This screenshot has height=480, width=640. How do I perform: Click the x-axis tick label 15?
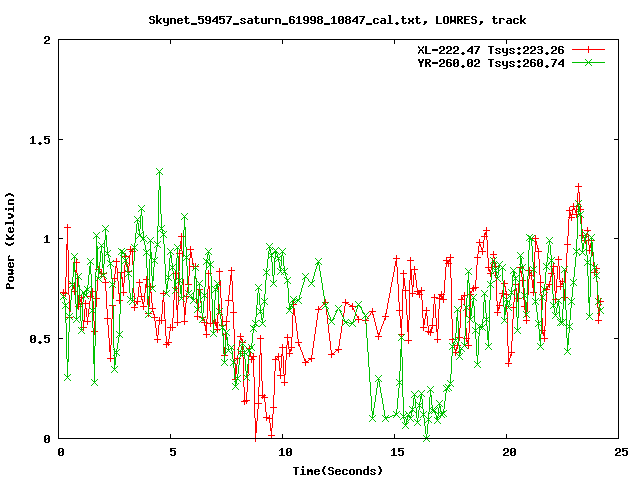coord(397,452)
